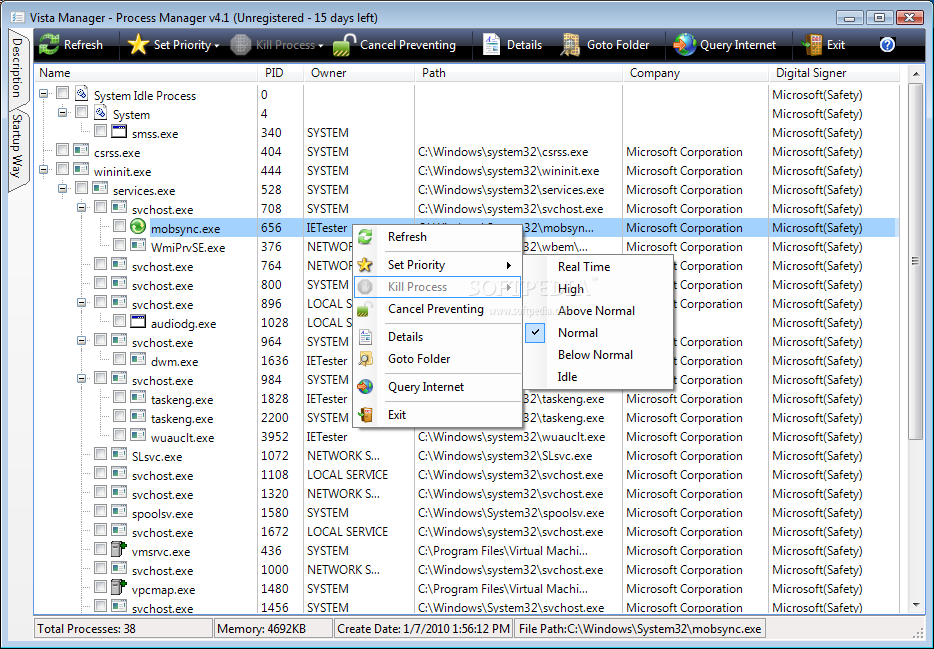Click the star Set Priority toolbar icon
This screenshot has width=934, height=649.
138,45
